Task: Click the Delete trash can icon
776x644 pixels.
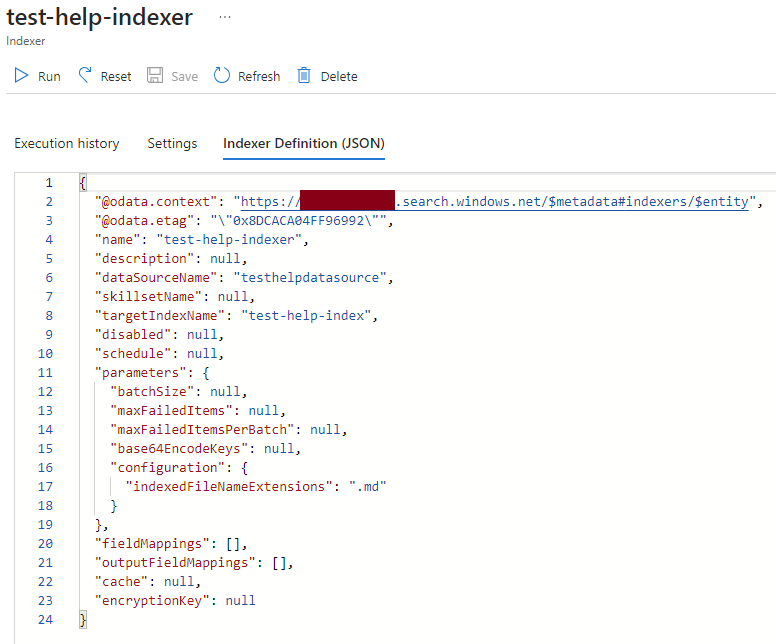Action: point(304,75)
